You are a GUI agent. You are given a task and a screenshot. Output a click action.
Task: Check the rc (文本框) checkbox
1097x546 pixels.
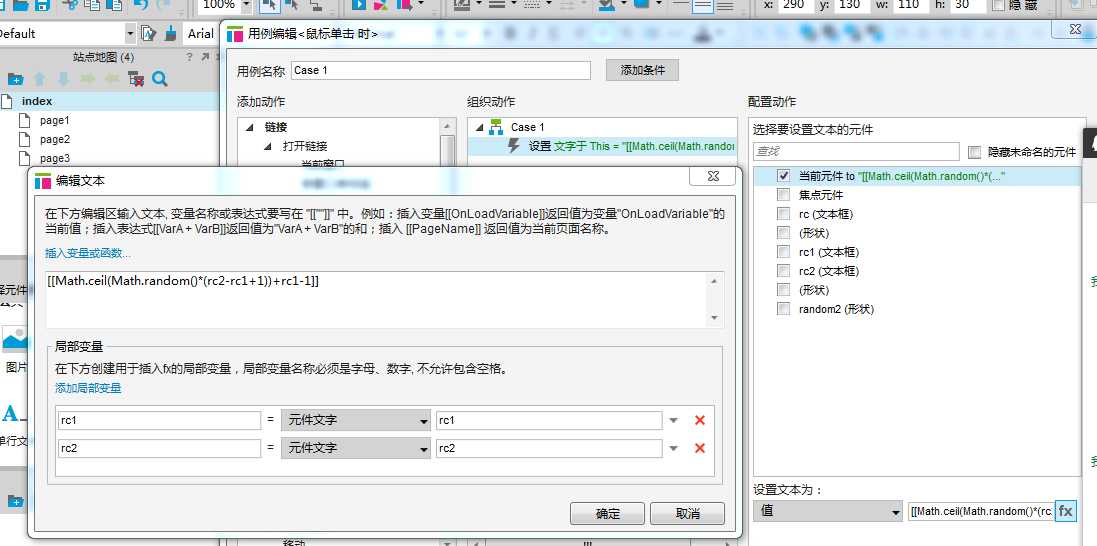point(784,214)
